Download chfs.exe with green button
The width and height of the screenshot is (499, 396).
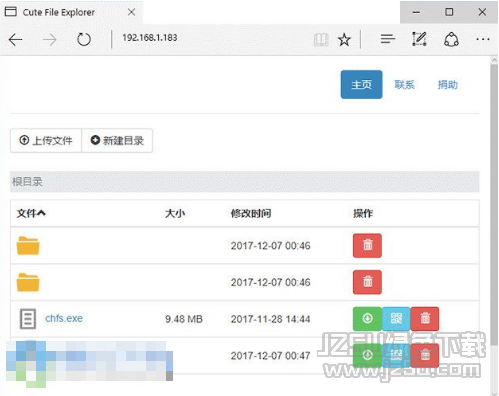[367, 319]
